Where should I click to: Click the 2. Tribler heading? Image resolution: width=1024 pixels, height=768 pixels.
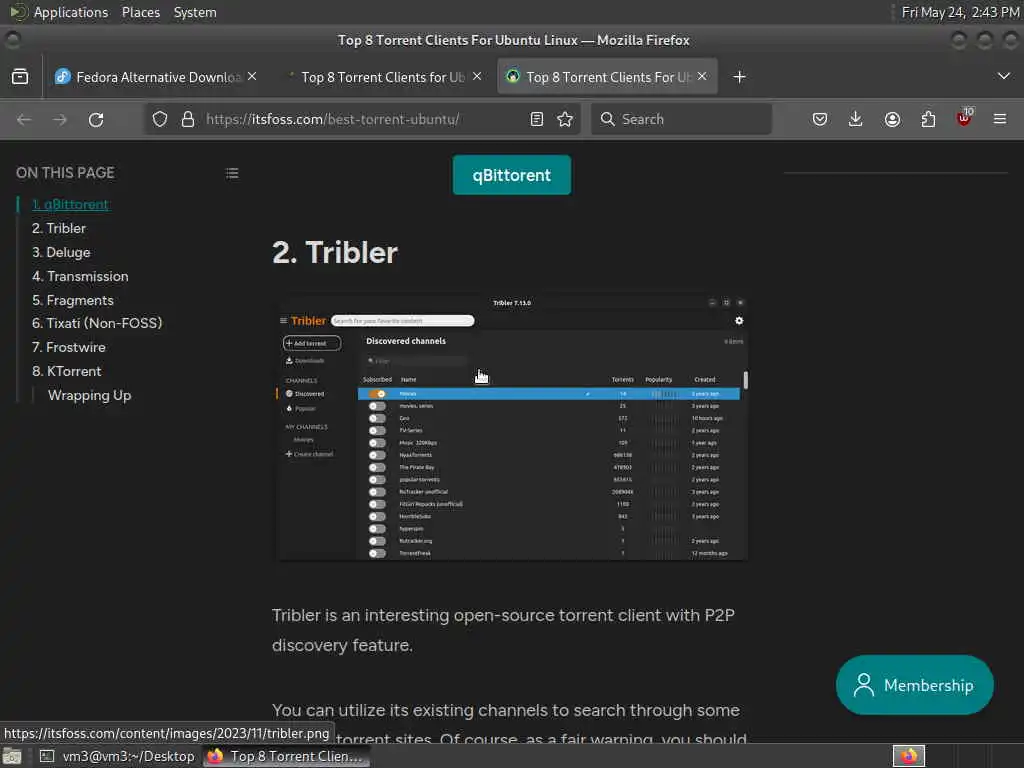click(335, 253)
